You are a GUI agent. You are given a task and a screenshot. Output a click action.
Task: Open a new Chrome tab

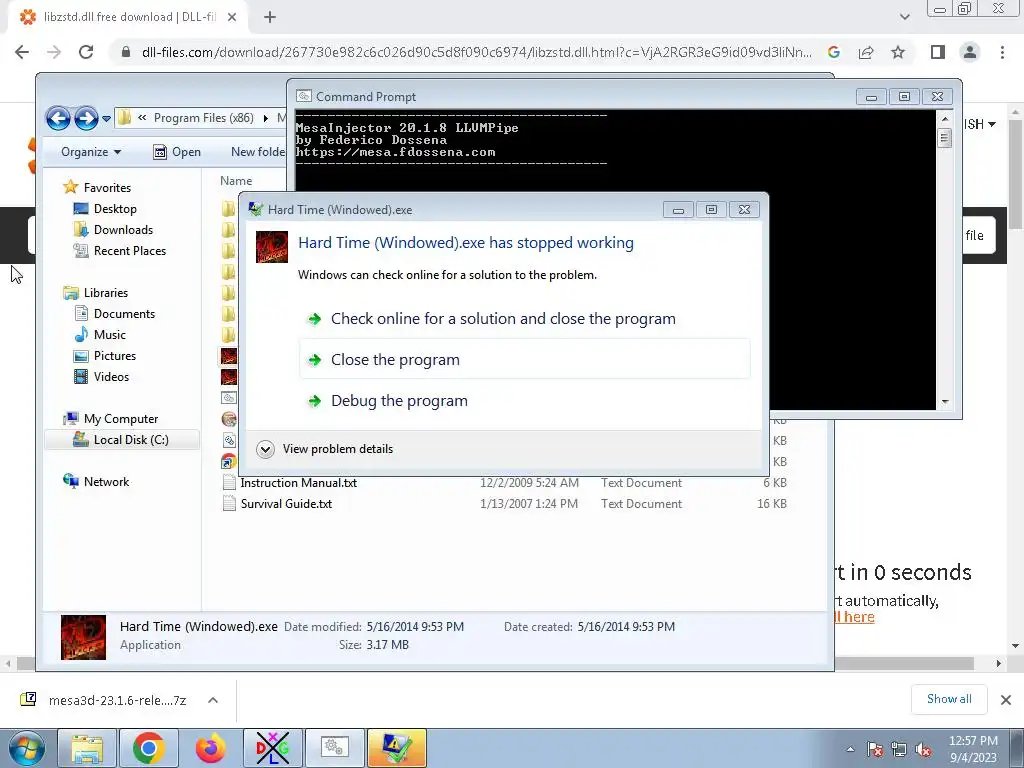(270, 17)
